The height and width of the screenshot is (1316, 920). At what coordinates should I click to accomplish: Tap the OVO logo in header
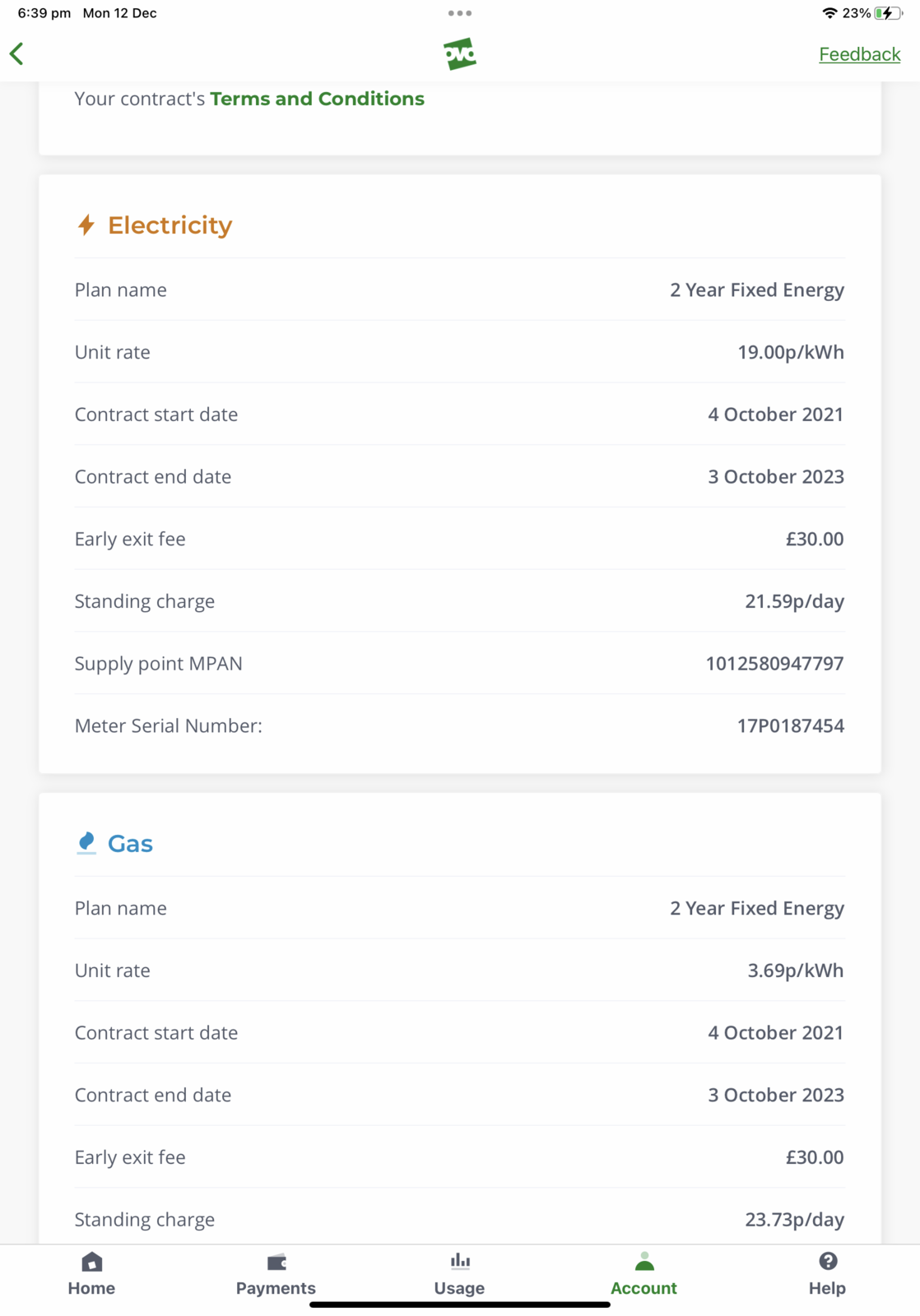click(x=460, y=54)
